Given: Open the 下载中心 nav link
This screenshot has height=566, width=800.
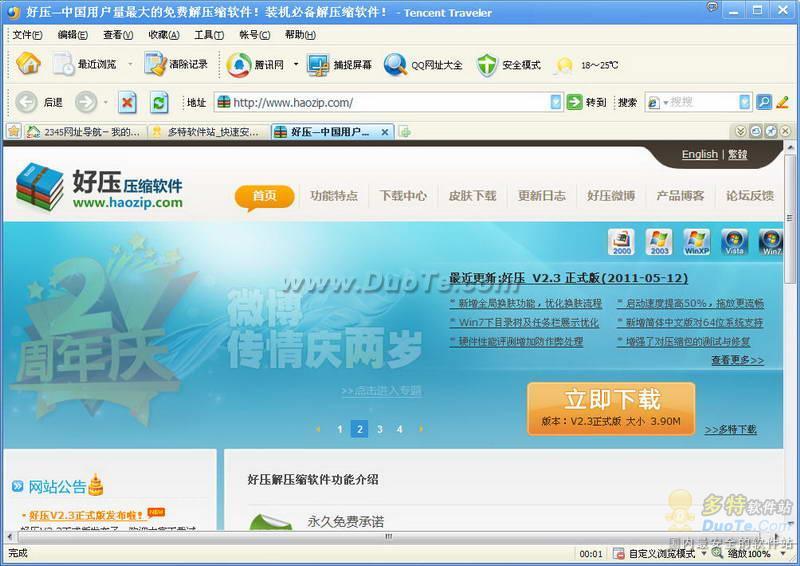Looking at the screenshot, I should point(403,195).
